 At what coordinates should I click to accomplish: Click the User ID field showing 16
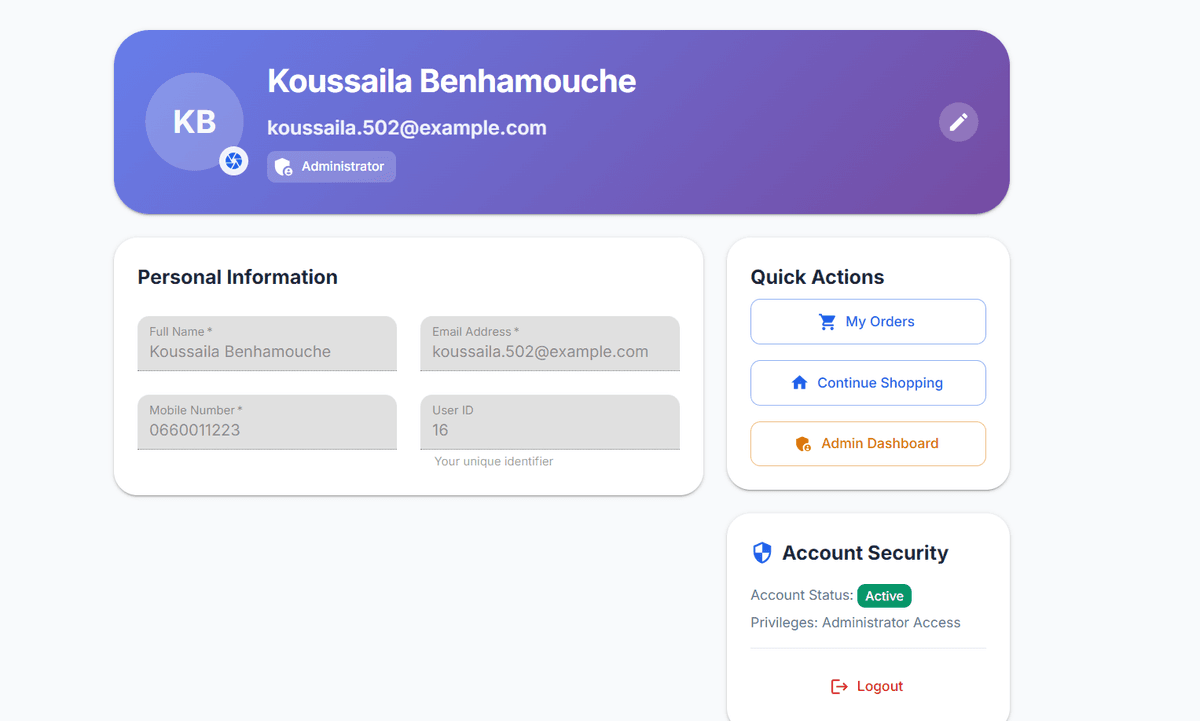click(549, 430)
